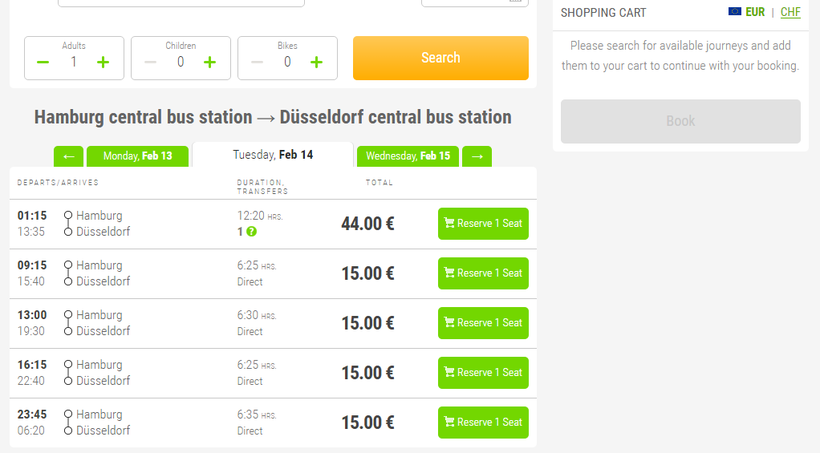Switch currency to CHF
This screenshot has width=820, height=453.
(x=790, y=12)
